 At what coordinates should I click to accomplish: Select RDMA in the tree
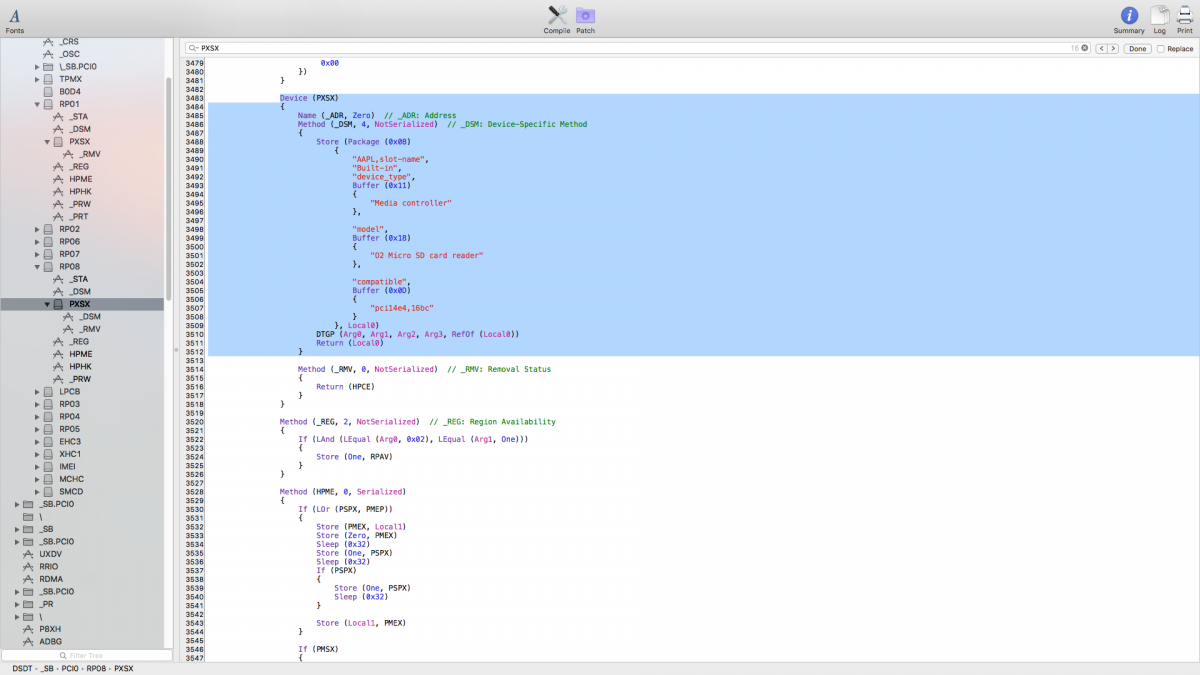tap(51, 579)
